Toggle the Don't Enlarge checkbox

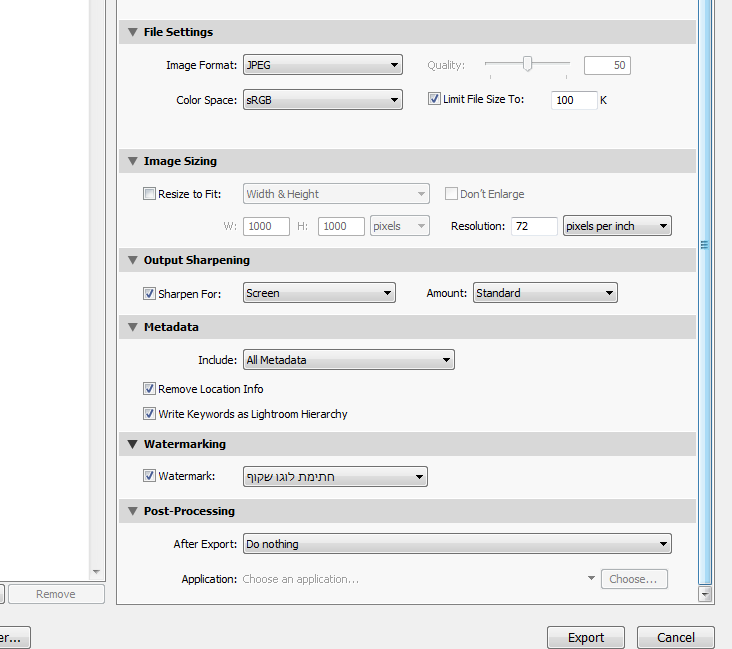(451, 193)
